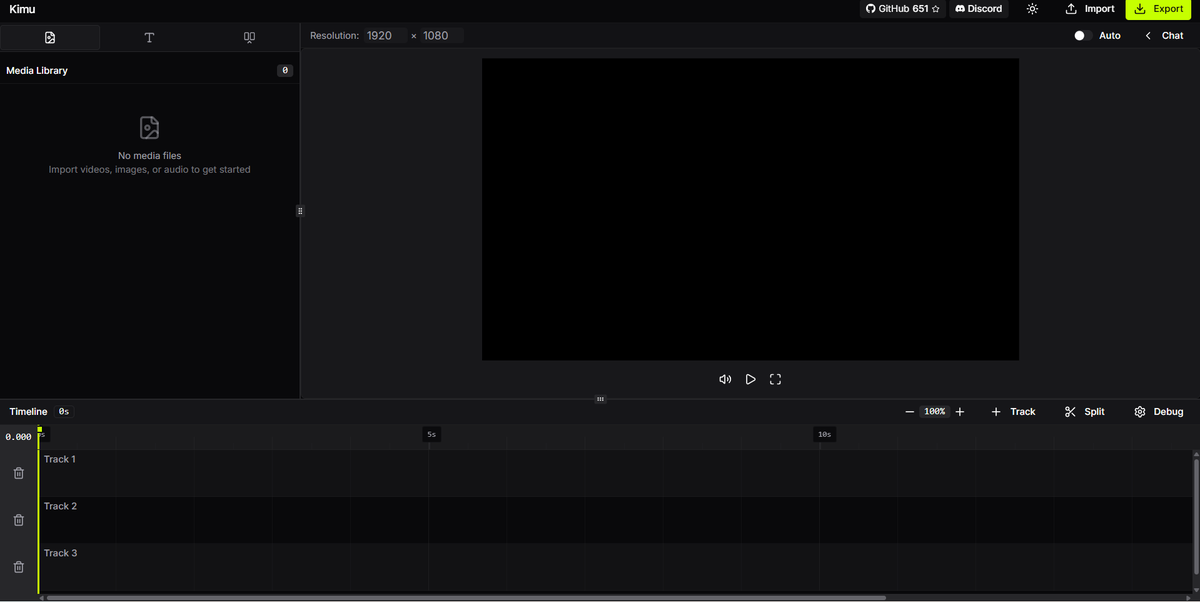Delete Track 3 with trash icon
This screenshot has height=602, width=1200.
pos(18,567)
